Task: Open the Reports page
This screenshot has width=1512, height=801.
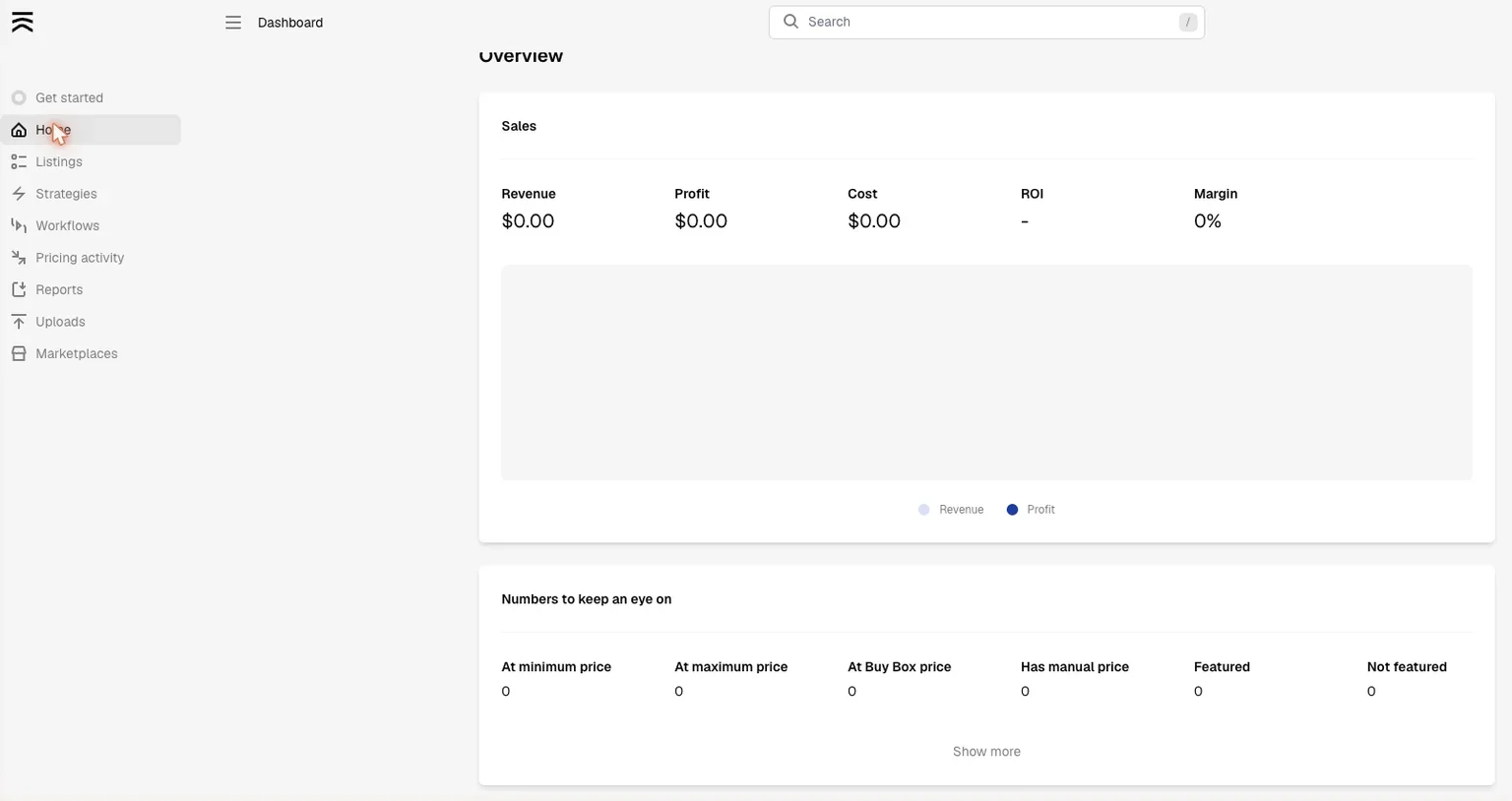Action: tap(91, 289)
